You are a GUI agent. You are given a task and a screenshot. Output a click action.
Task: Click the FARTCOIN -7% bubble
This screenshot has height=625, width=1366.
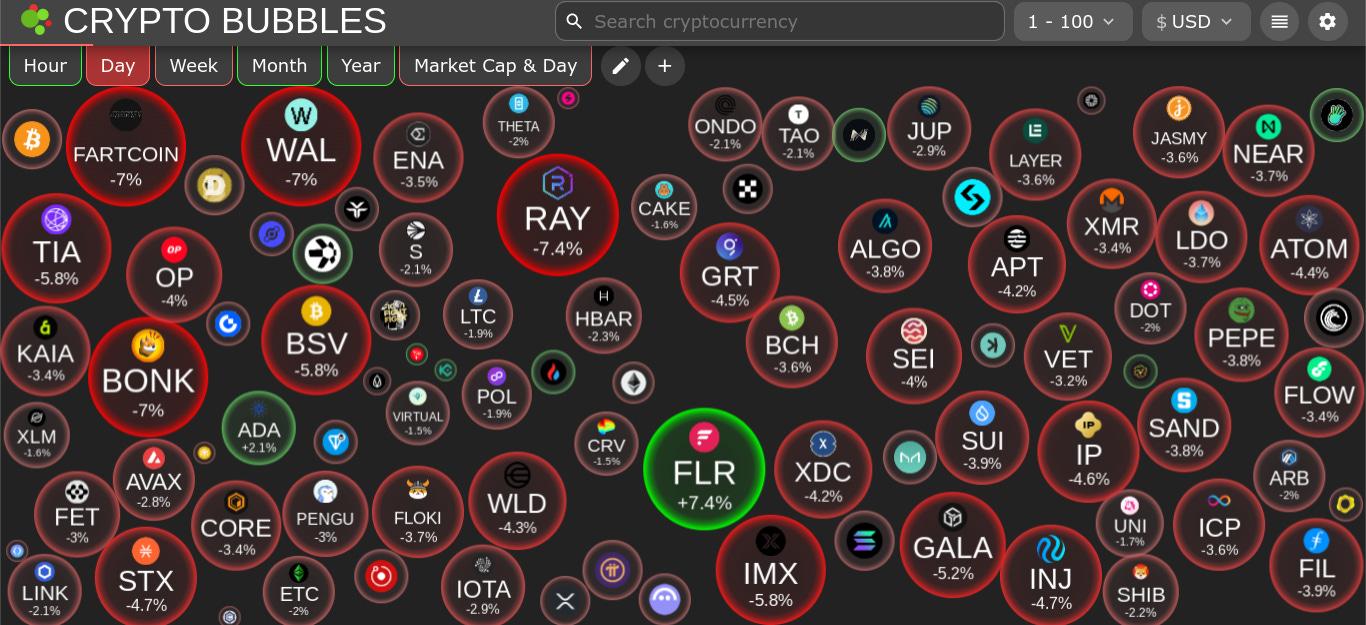pos(126,146)
